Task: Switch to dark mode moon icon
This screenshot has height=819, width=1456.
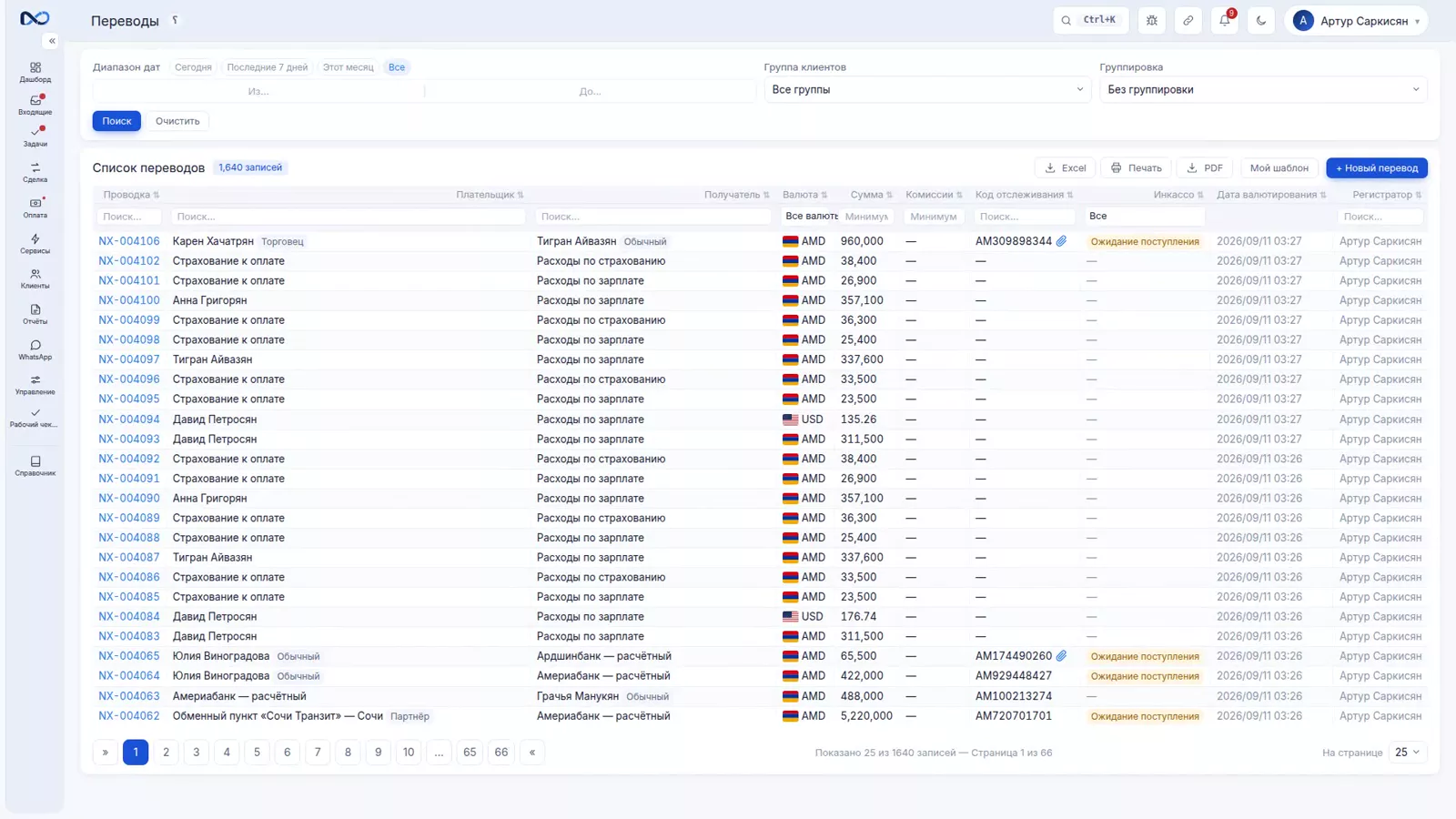Action: point(1261,20)
